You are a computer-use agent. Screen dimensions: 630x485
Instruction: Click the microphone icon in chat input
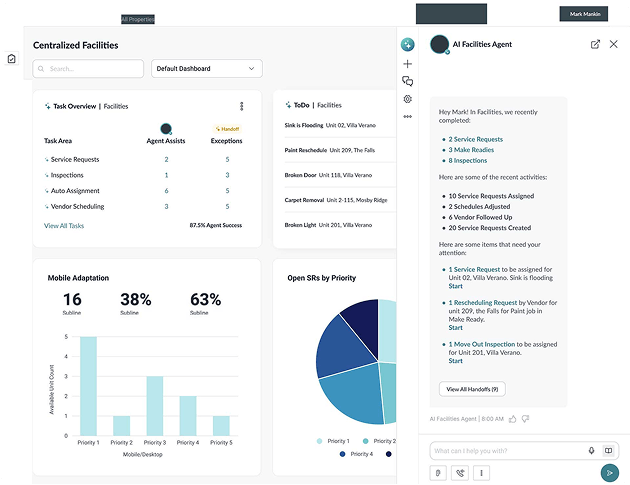[591, 450]
